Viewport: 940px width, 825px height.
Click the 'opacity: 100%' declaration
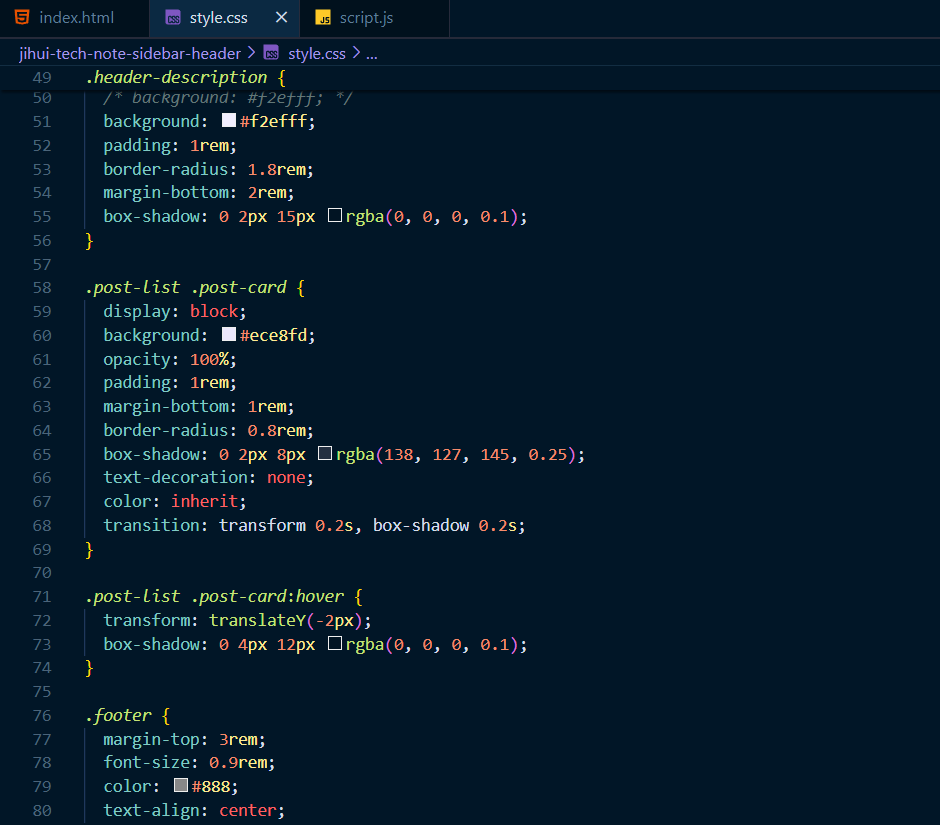pos(170,359)
